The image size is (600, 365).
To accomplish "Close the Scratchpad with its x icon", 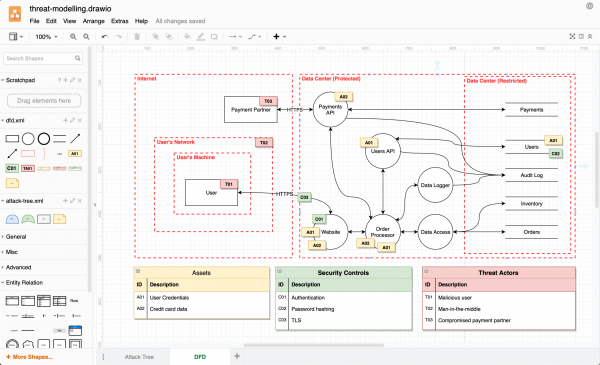I will (80, 80).
